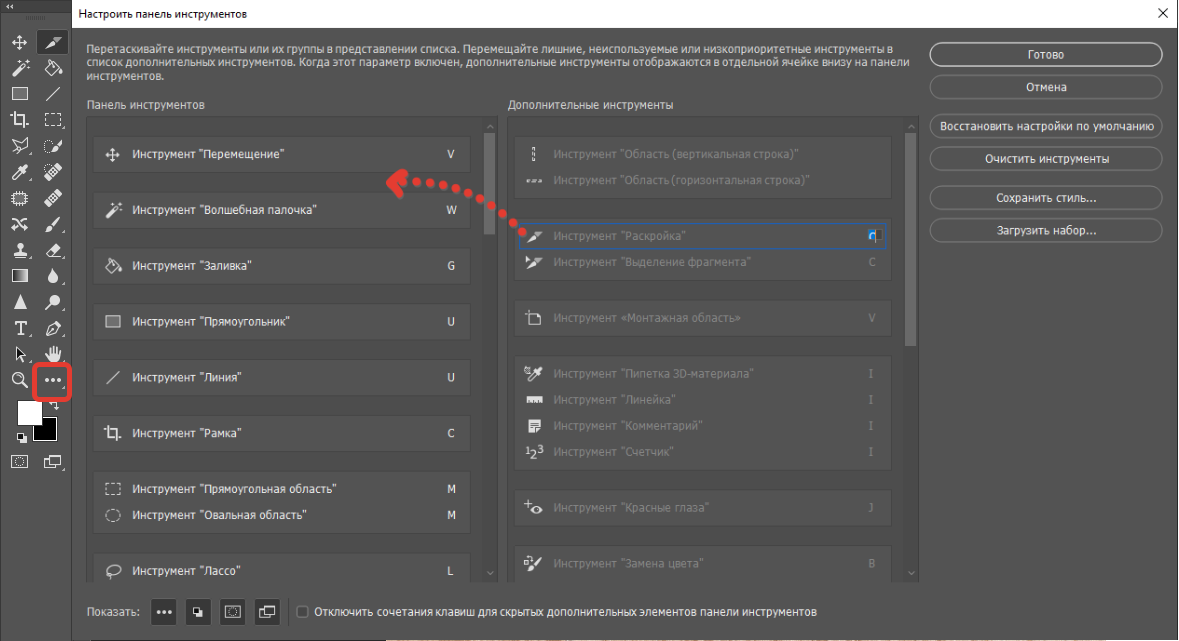Select the Move tool in left toolbar
The width and height of the screenshot is (1179, 641).
[x=19, y=42]
